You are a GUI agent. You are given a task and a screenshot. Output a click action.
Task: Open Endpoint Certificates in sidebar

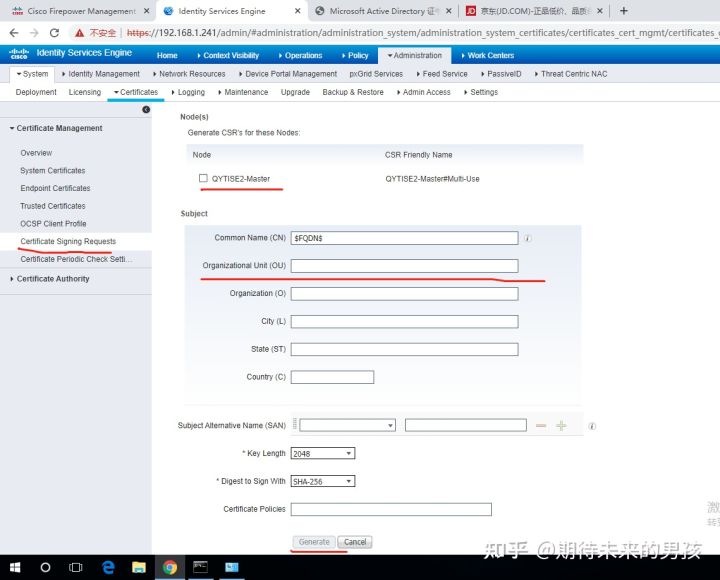pos(55,188)
